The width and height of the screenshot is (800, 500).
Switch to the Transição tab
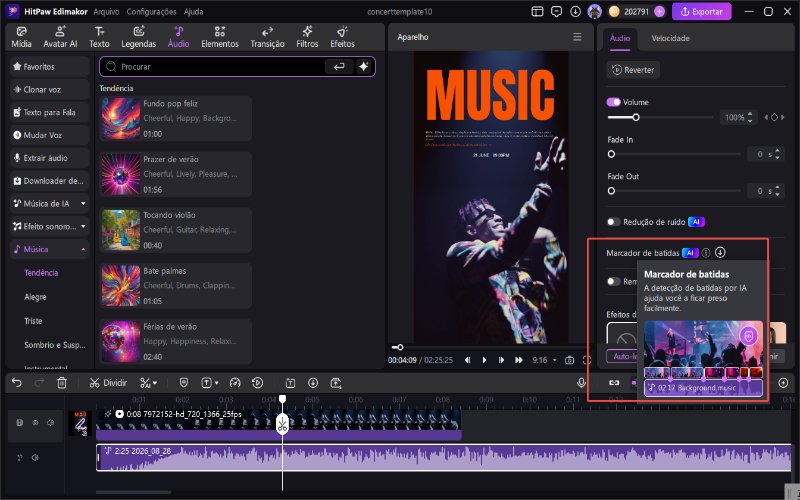coord(267,37)
